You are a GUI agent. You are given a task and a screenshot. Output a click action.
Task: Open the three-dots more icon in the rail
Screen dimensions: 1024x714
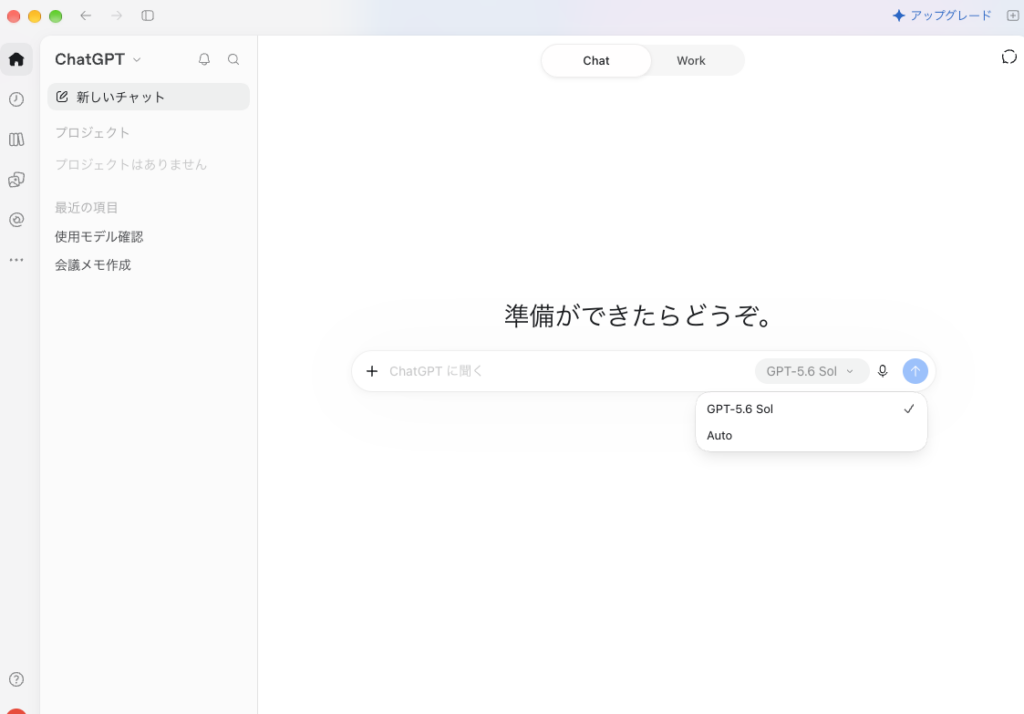pos(16,260)
